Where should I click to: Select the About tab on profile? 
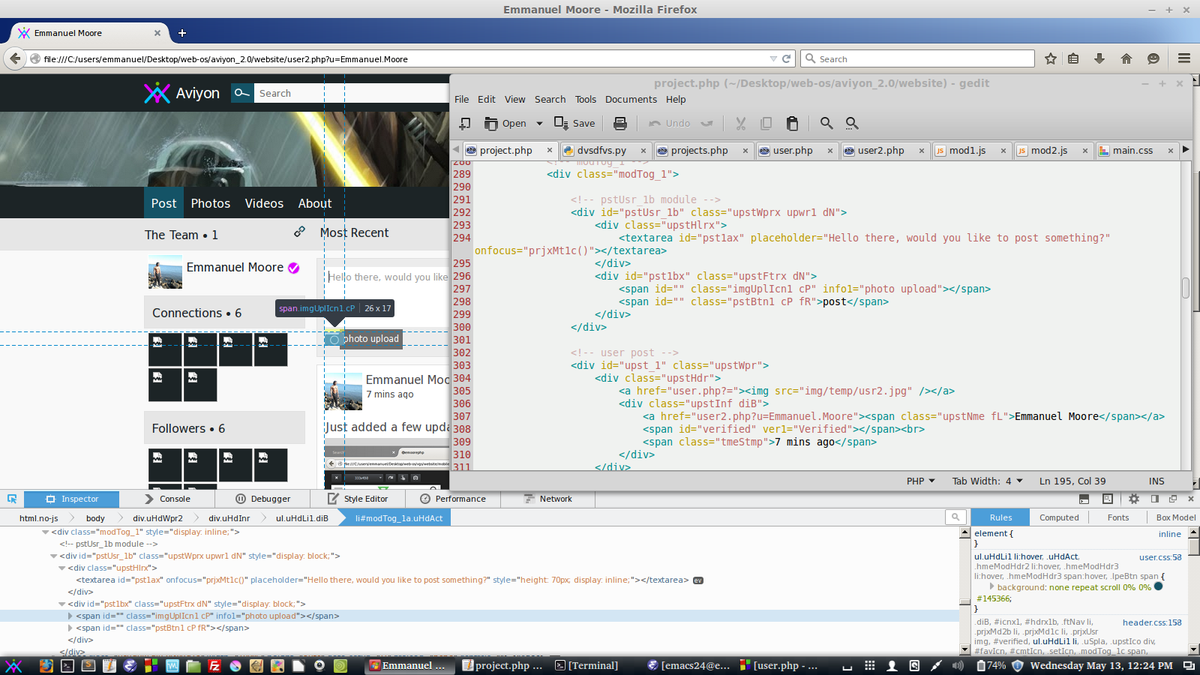pos(315,203)
